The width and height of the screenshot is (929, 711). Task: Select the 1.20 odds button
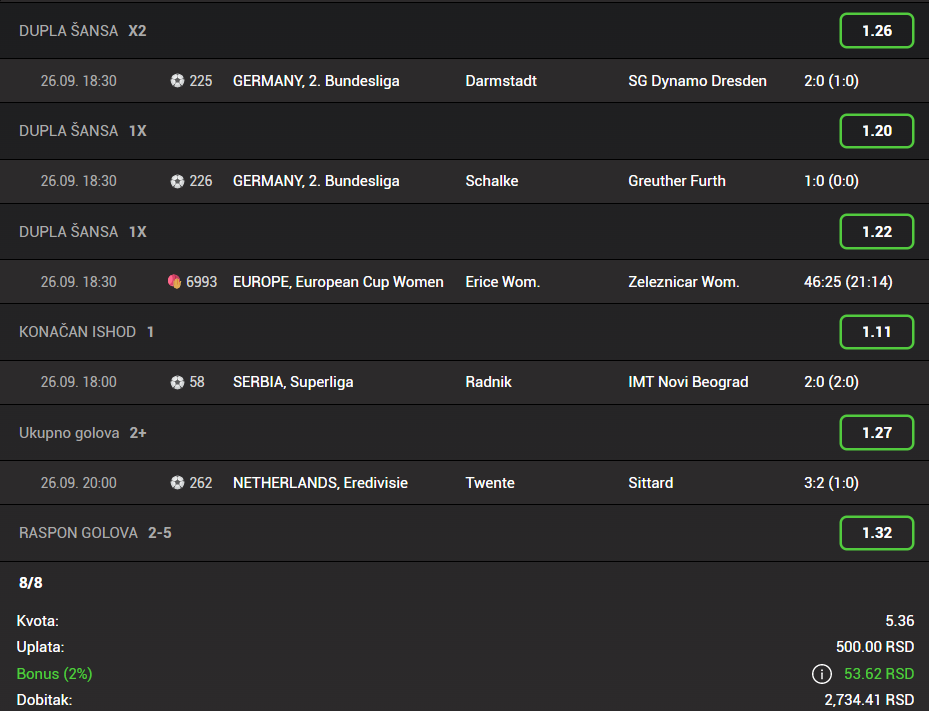877,130
